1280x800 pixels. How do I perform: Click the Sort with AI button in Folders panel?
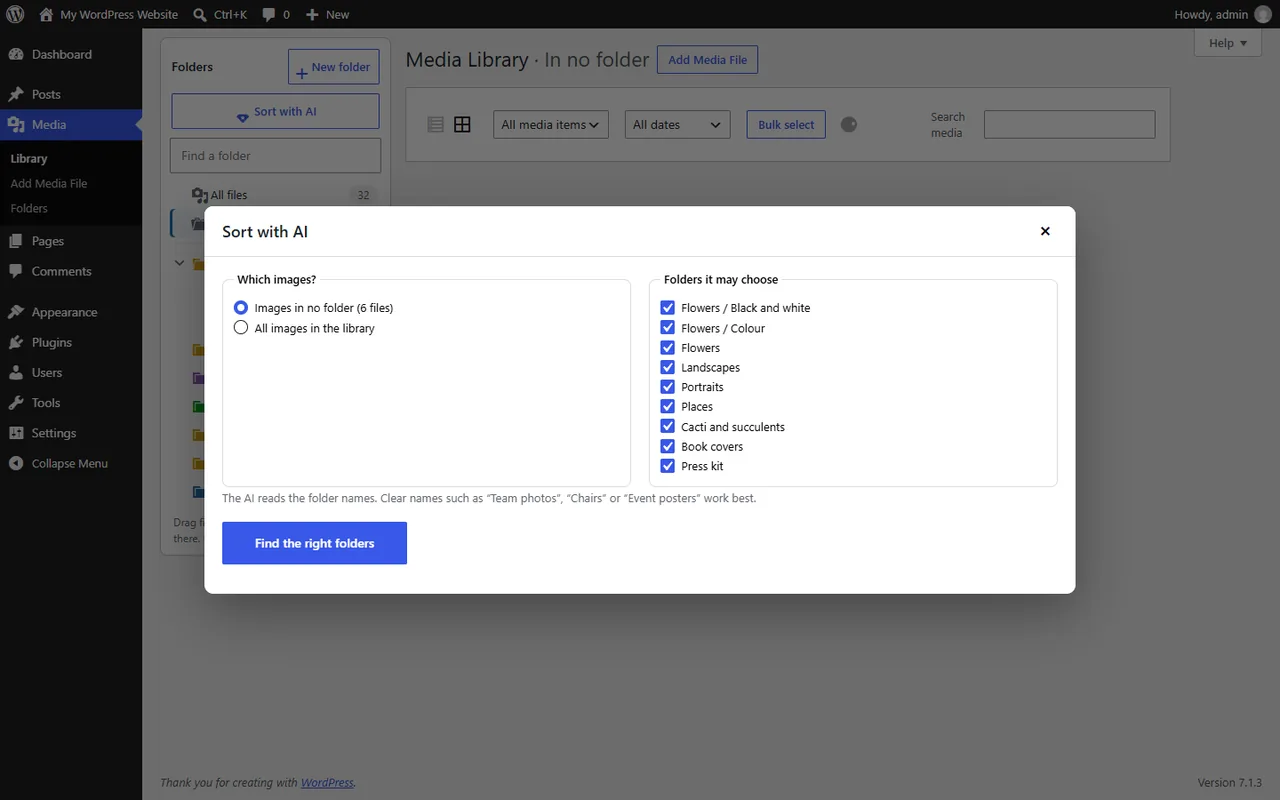(275, 111)
